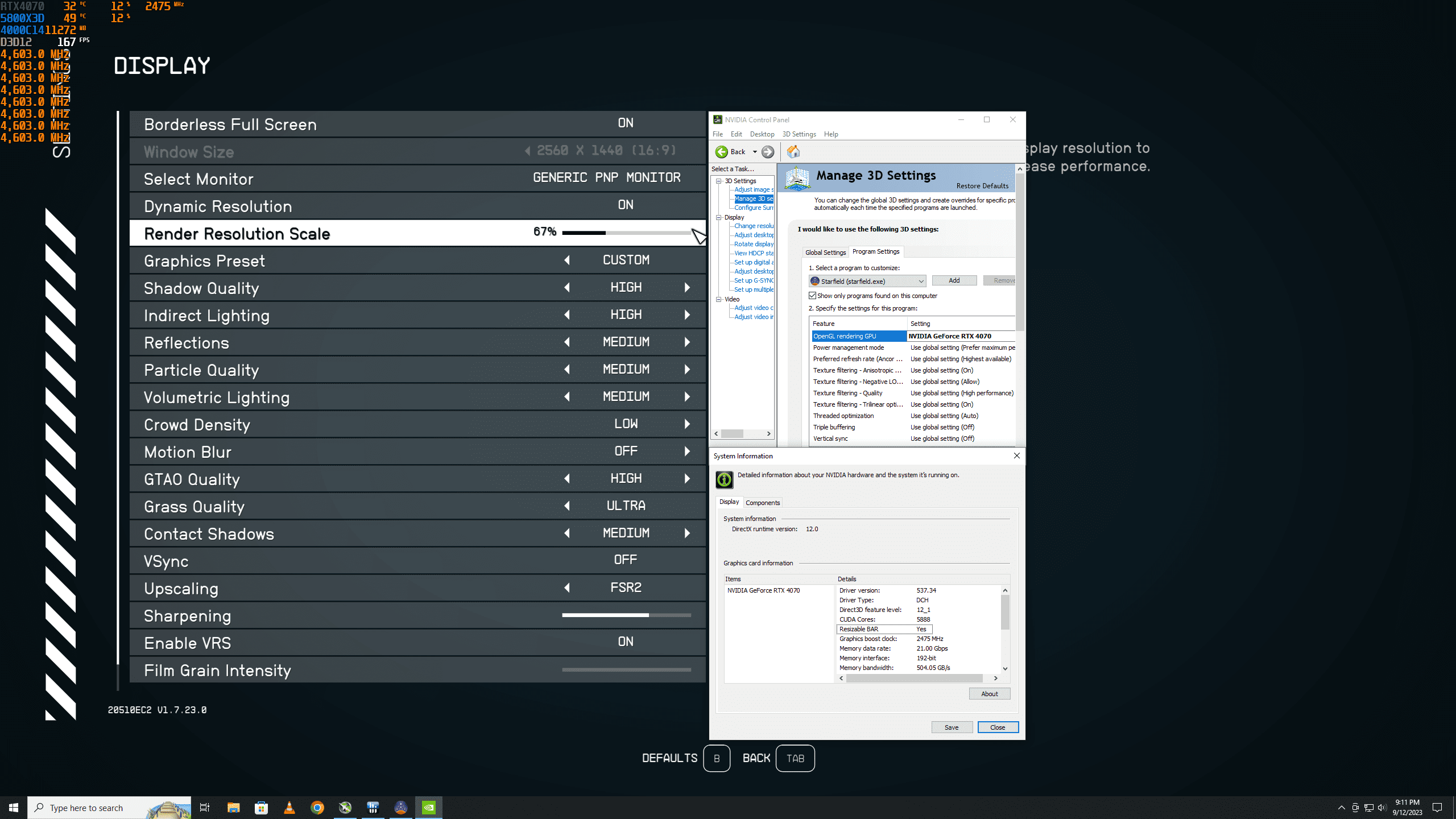Select OpenGL rendering GPU setting row
The width and height of the screenshot is (1456, 819).
point(913,336)
